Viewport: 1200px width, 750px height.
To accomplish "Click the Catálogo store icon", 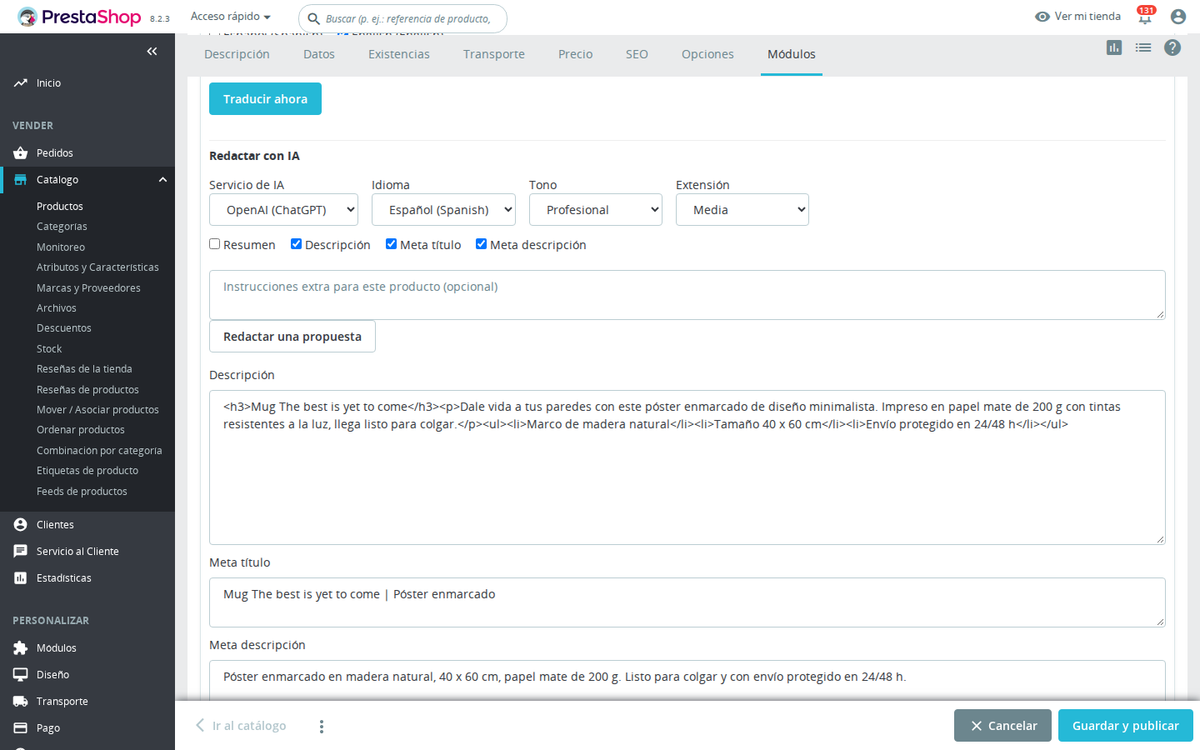I will (20, 180).
